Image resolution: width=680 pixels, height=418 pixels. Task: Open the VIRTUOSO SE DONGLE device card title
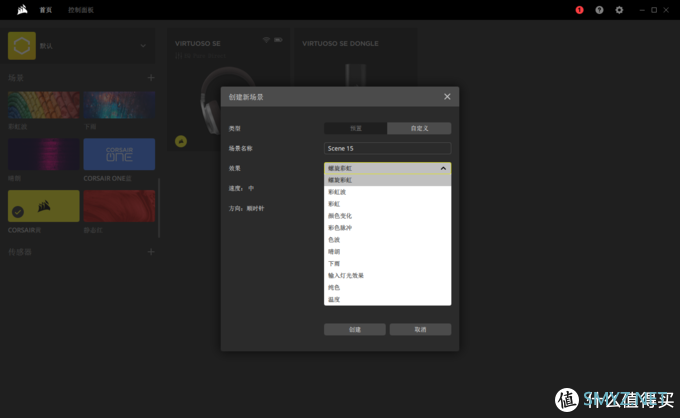click(x=340, y=43)
